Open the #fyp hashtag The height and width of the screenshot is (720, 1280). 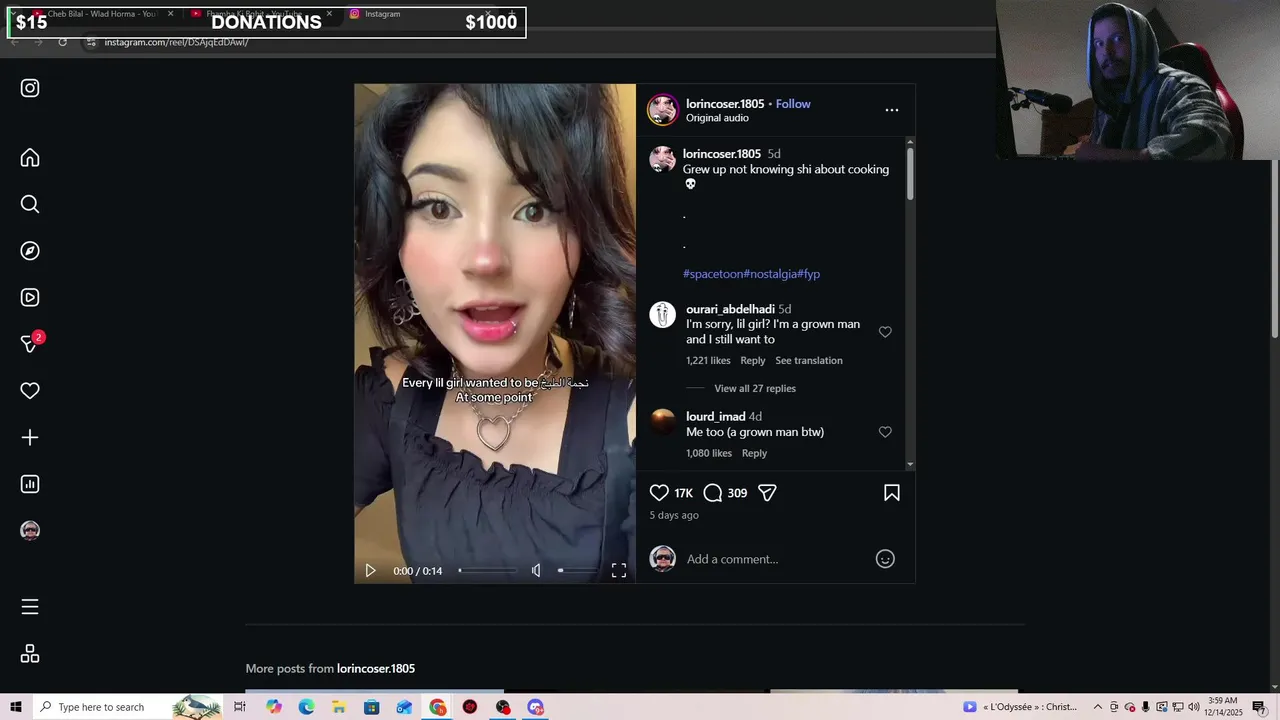click(x=808, y=274)
